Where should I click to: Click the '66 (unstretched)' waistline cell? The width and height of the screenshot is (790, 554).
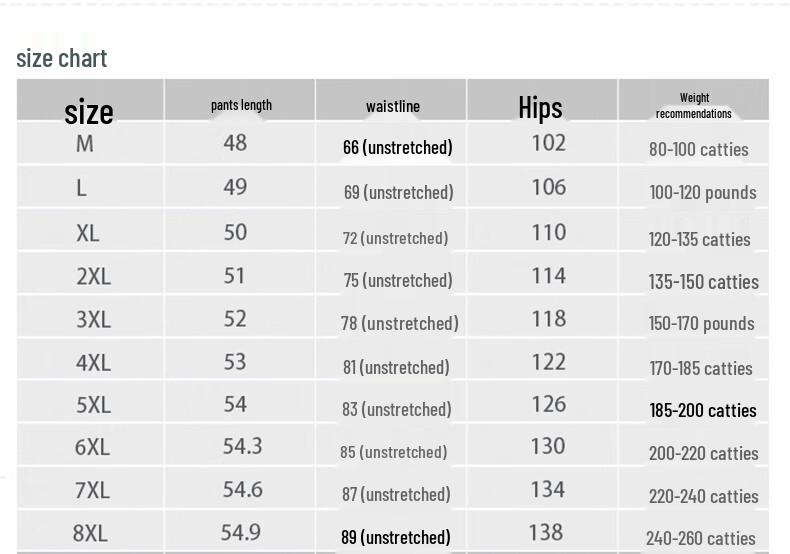(398, 148)
